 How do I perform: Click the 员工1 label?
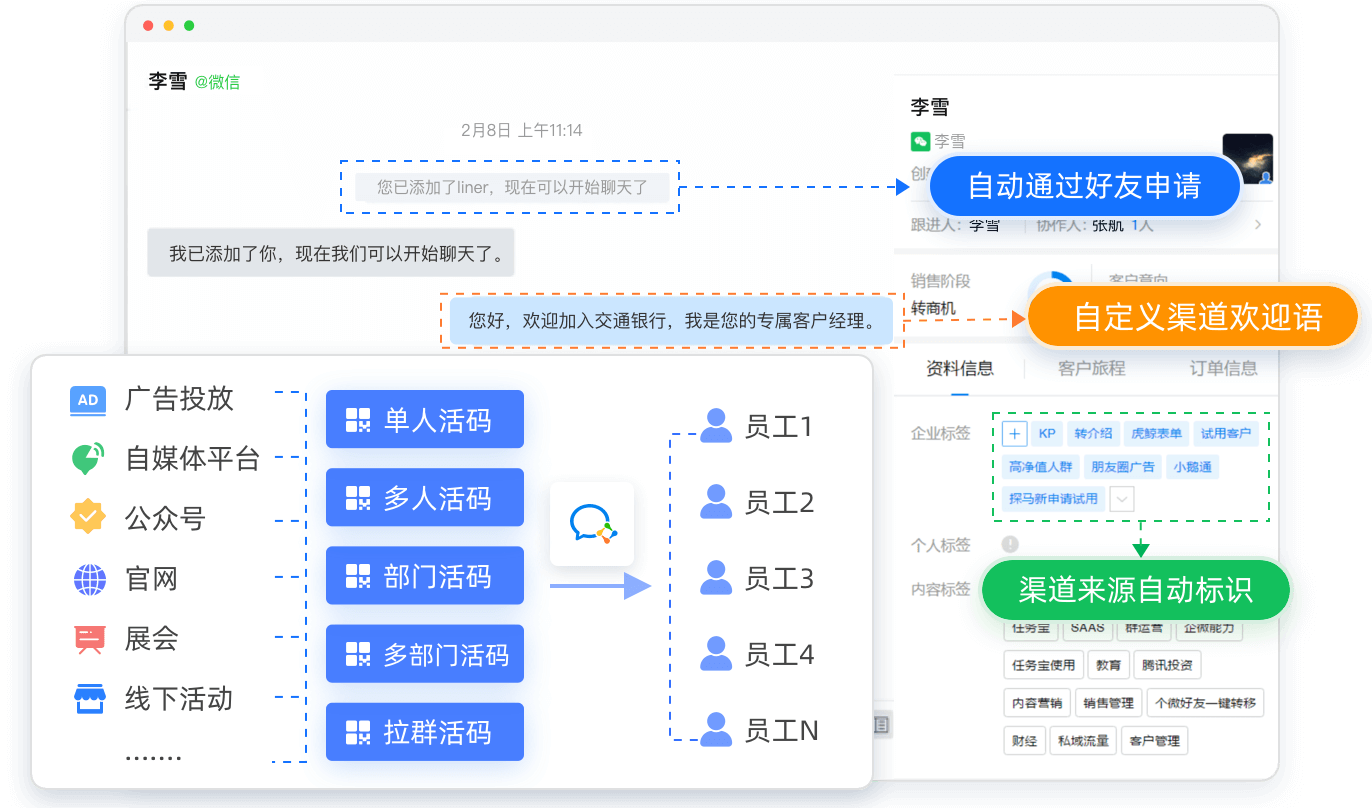[779, 427]
